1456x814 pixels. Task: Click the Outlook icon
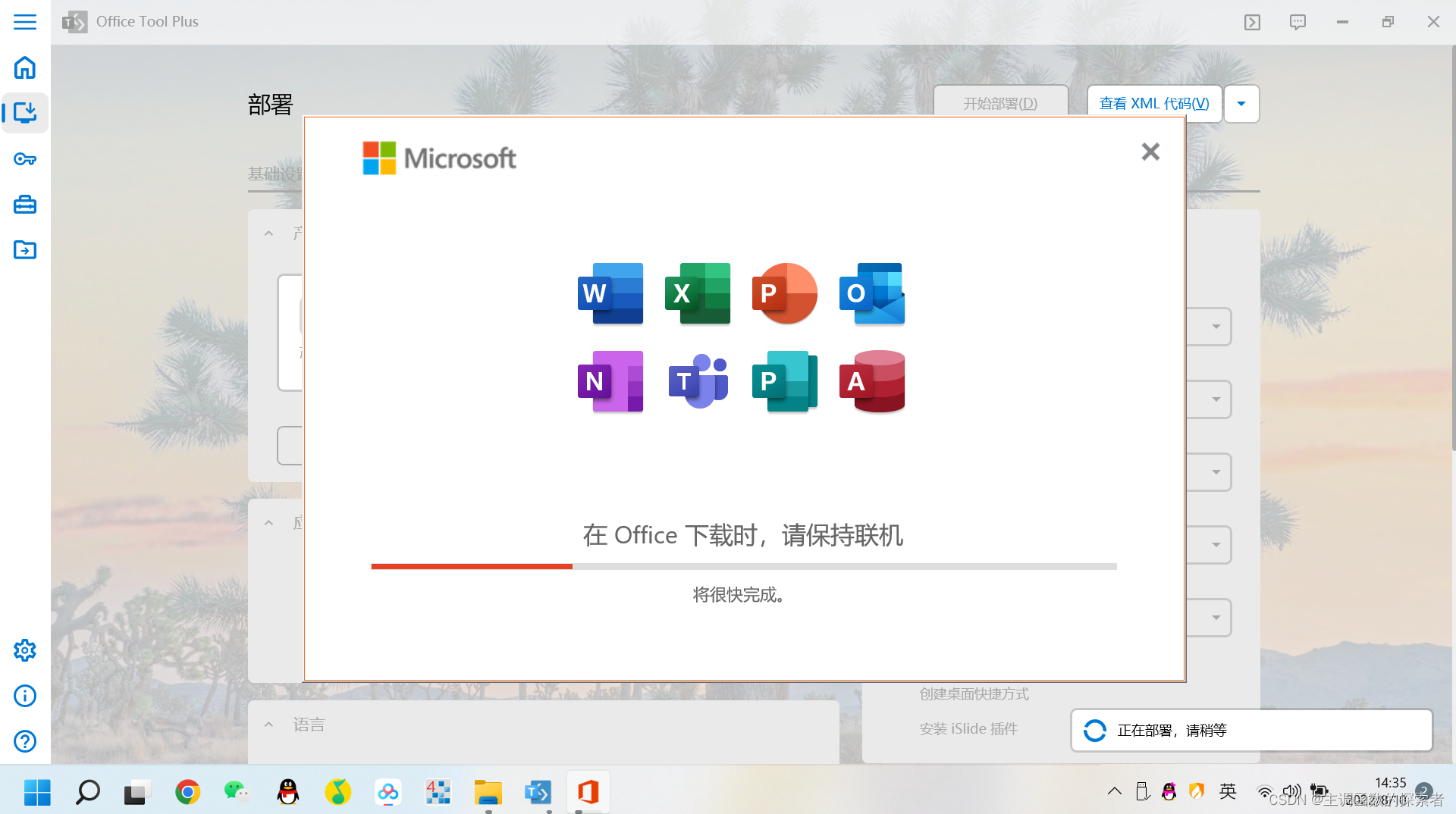(x=871, y=294)
